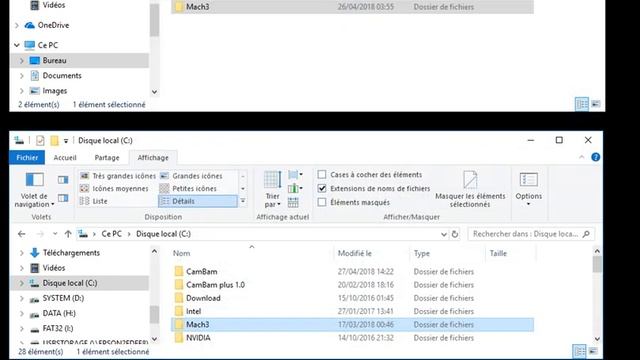640x360 pixels.
Task: Choose Très grandes icônes layout
Action: click(118, 176)
